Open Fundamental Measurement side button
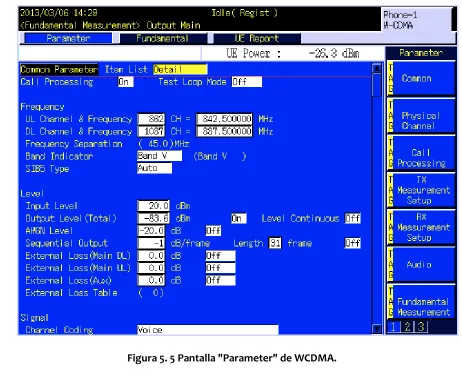 (421, 301)
